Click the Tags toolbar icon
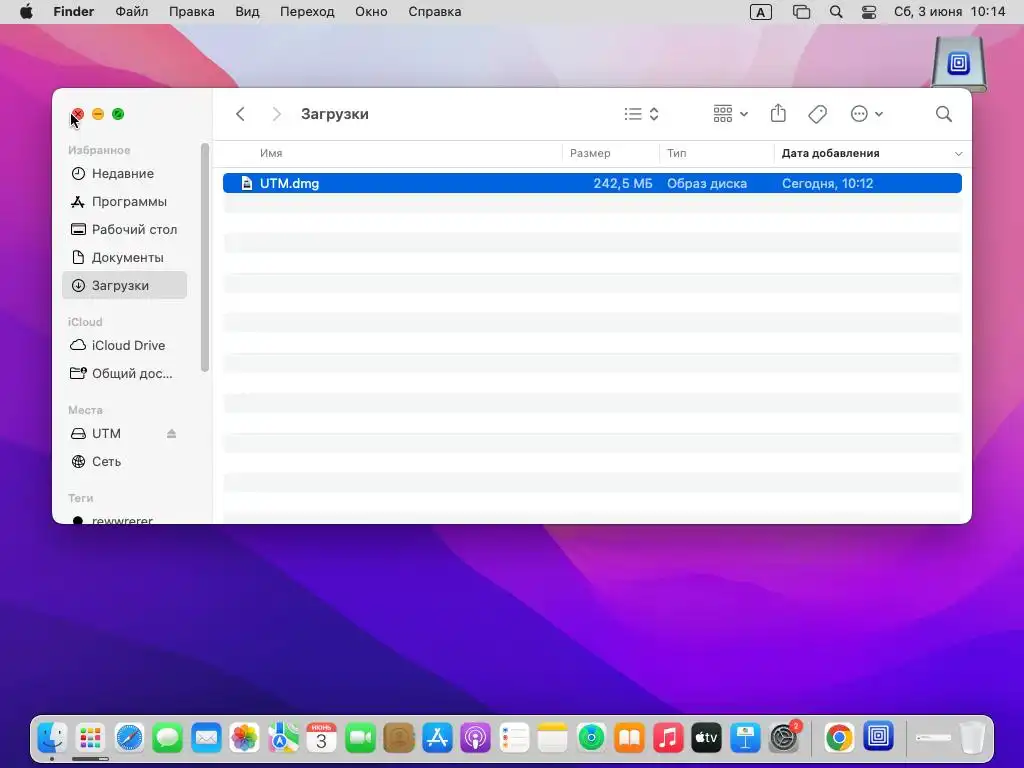 click(817, 114)
